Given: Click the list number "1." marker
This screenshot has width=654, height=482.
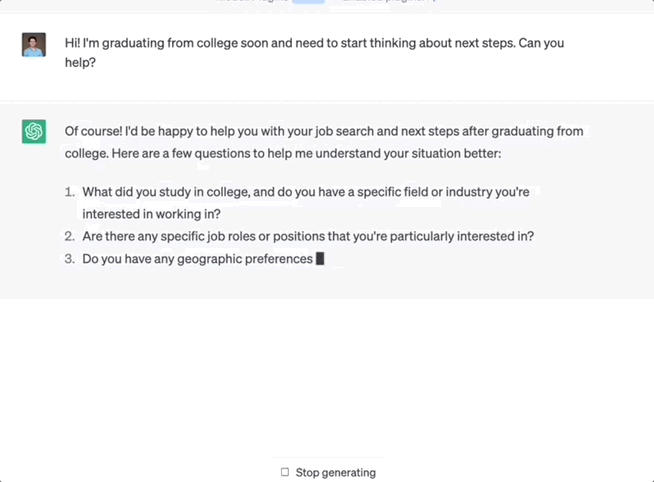Looking at the screenshot, I should [x=70, y=191].
